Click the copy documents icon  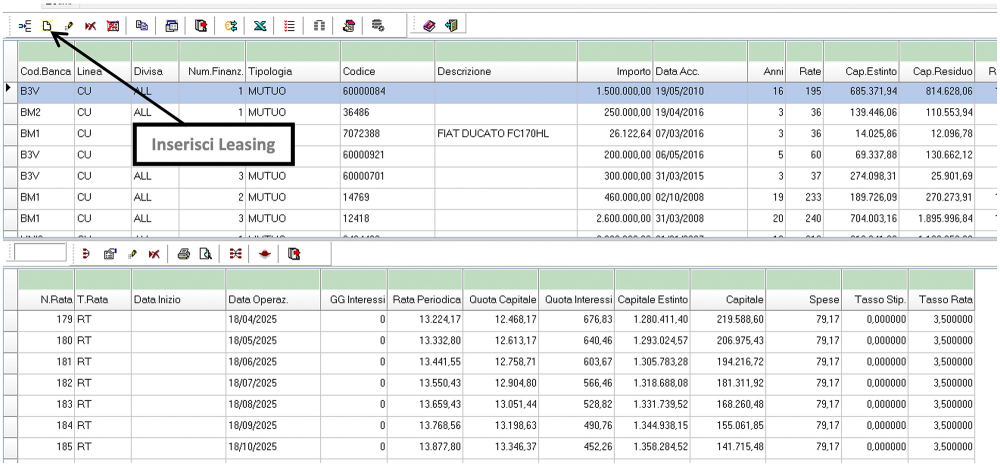141,26
